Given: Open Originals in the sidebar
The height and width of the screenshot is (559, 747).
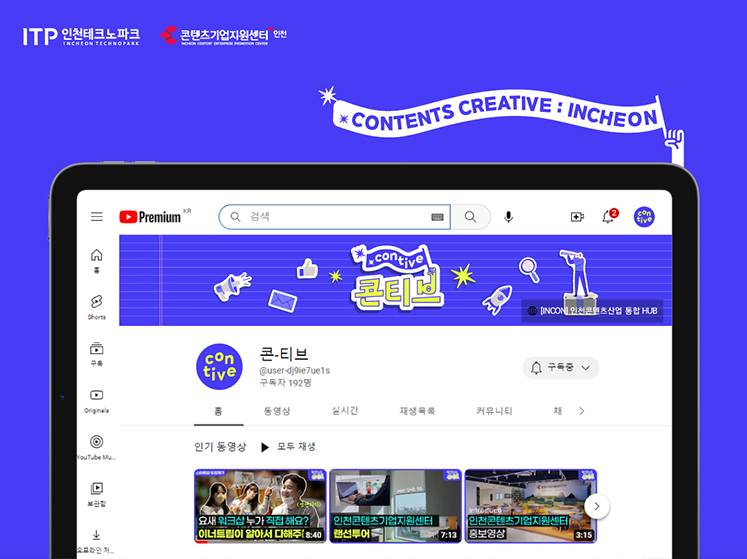Looking at the screenshot, I should [x=97, y=401].
